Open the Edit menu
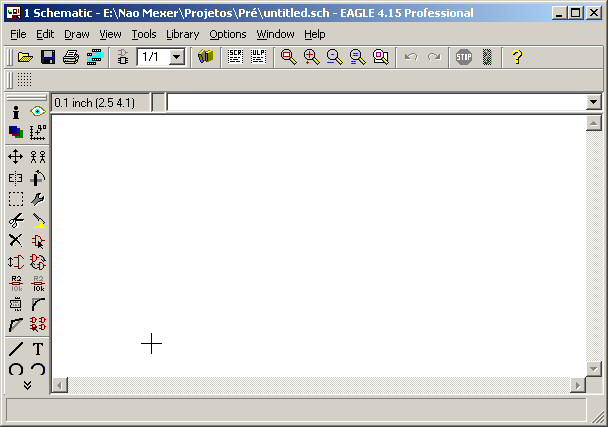 tap(45, 35)
